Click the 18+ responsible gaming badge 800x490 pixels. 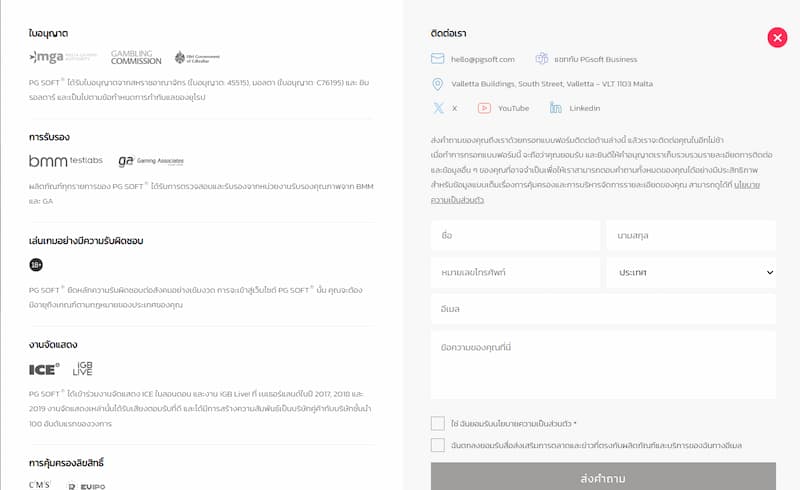click(x=36, y=264)
